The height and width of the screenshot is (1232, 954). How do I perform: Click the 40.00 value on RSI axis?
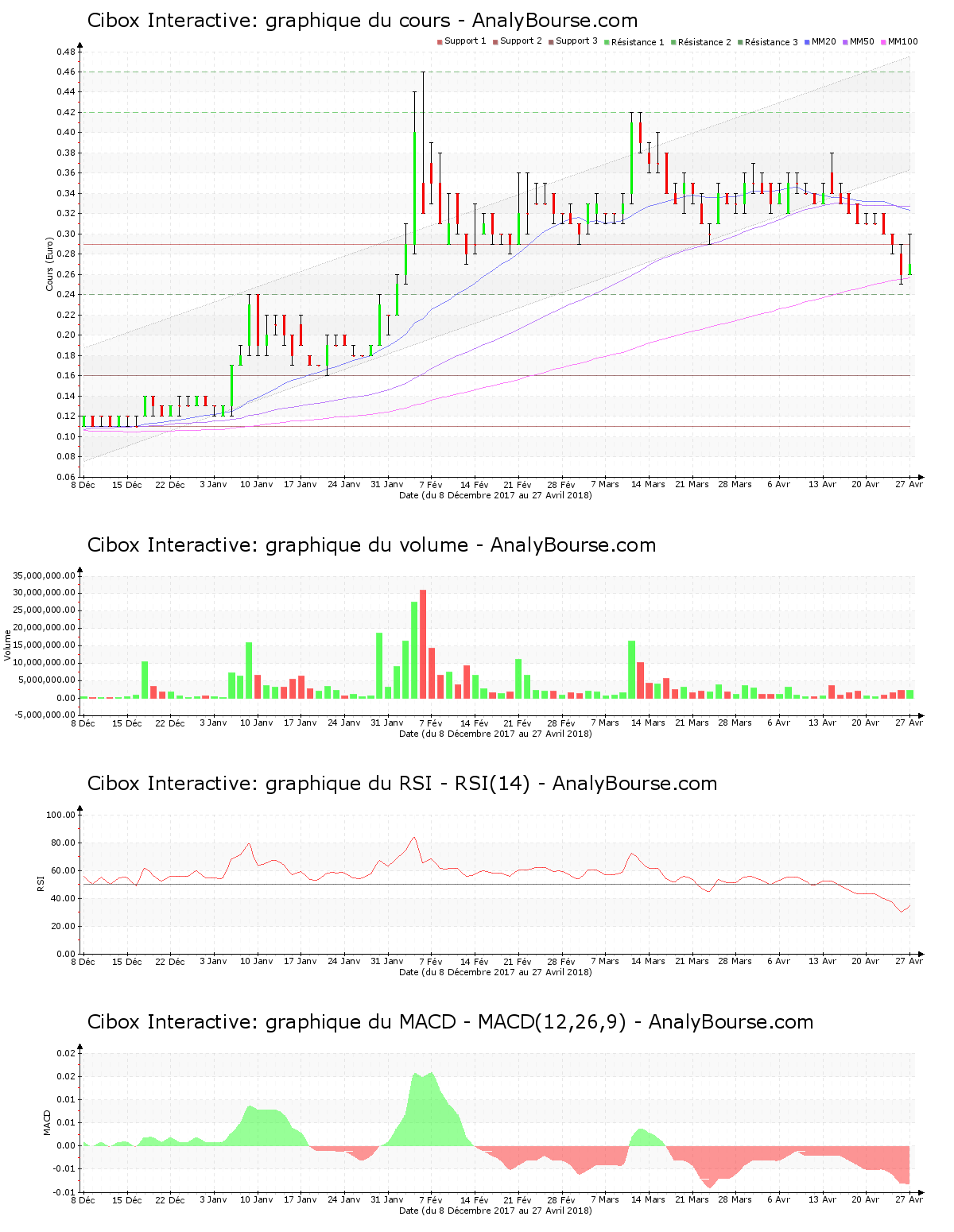coord(64,898)
